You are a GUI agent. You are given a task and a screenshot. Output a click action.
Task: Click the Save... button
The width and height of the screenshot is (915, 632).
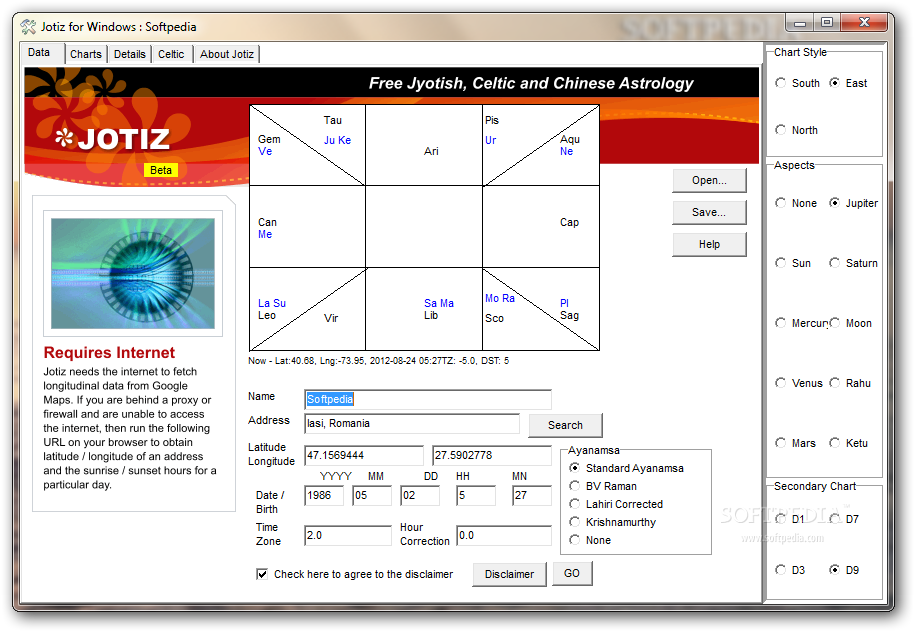[x=709, y=212]
